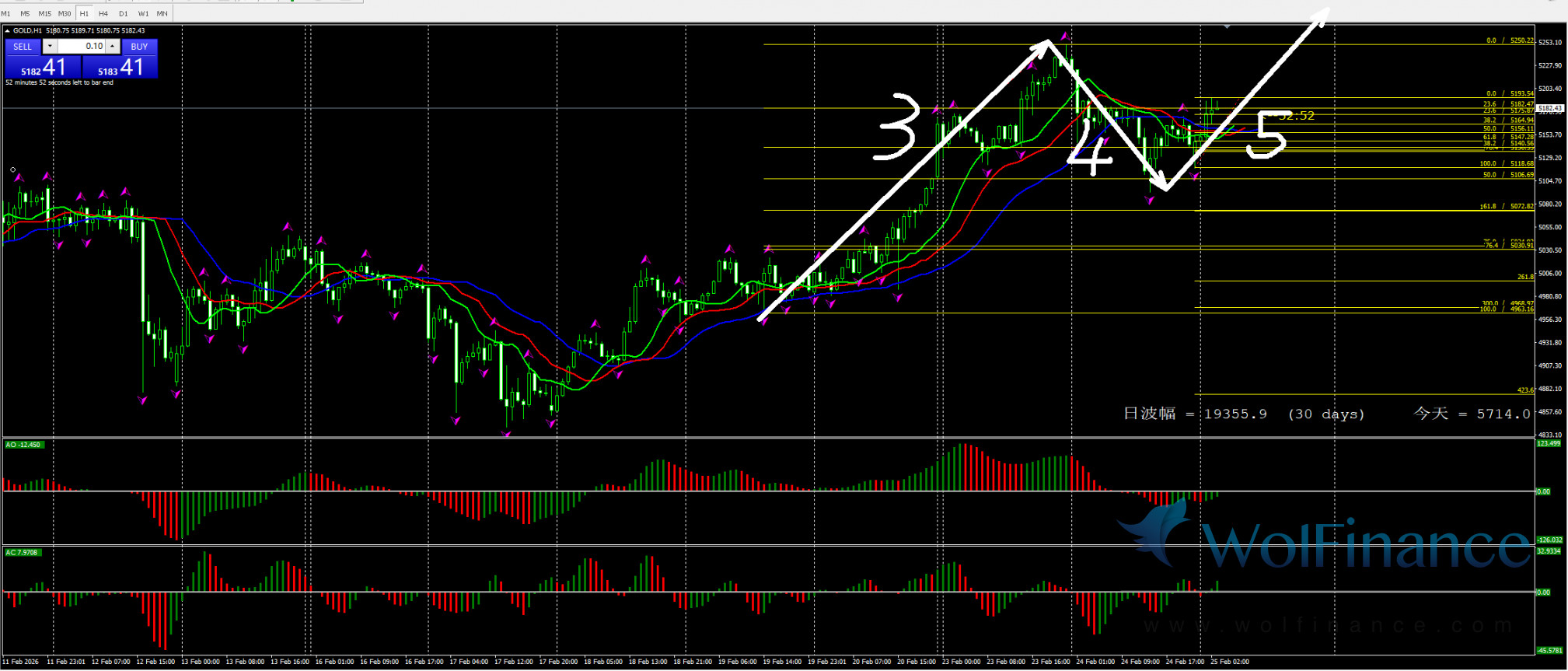The image size is (1568, 671).
Task: Click the 5182.43 current price tag
Action: click(x=1549, y=108)
